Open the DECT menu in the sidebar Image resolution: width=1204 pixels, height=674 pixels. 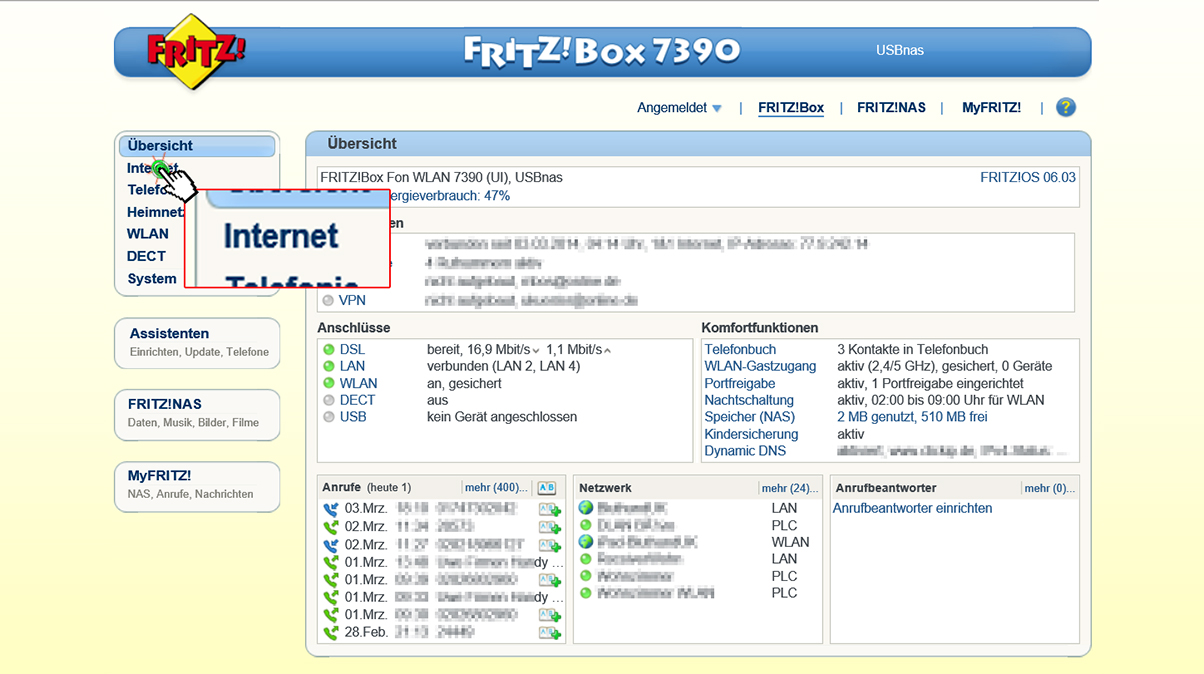pos(146,256)
